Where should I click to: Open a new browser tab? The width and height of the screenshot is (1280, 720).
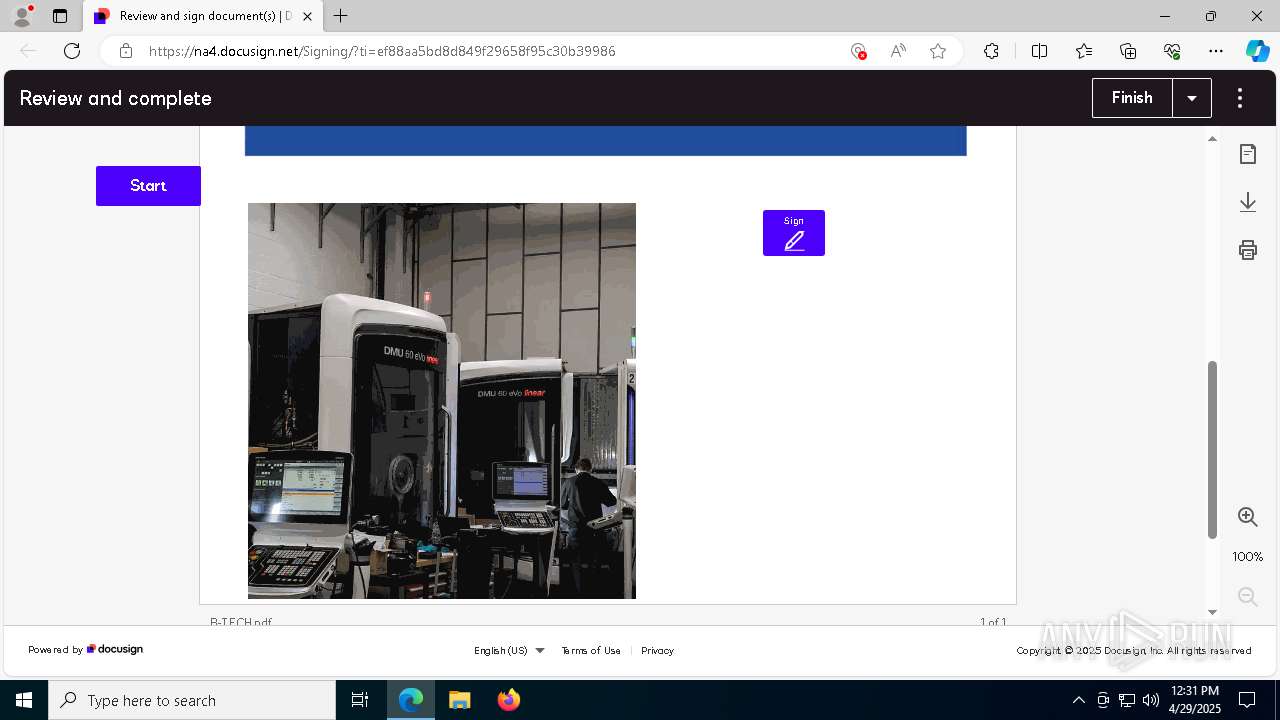(x=341, y=16)
